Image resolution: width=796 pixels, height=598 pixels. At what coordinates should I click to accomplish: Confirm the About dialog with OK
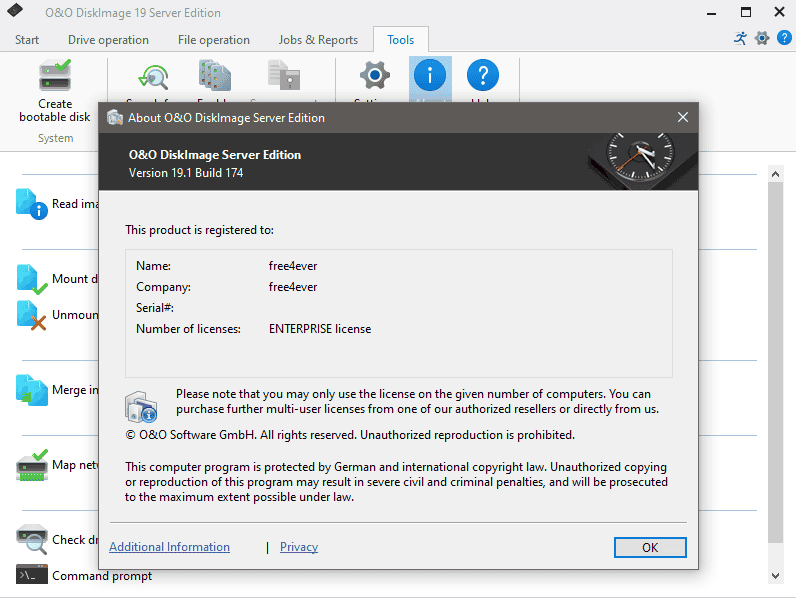[650, 548]
